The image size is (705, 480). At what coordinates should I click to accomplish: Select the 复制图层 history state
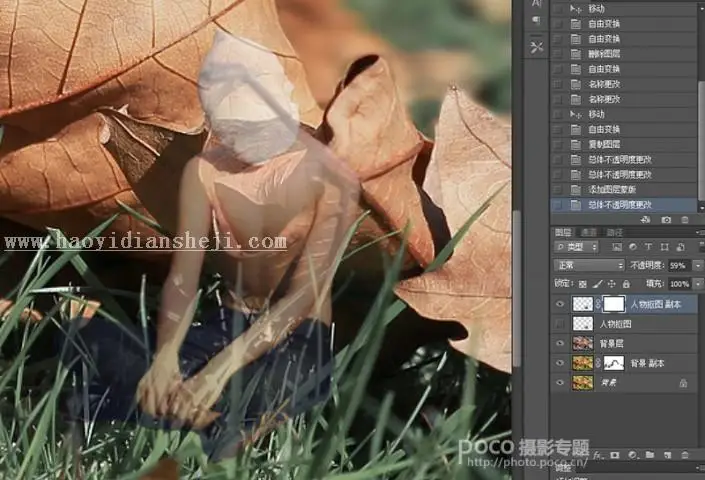(x=624, y=145)
